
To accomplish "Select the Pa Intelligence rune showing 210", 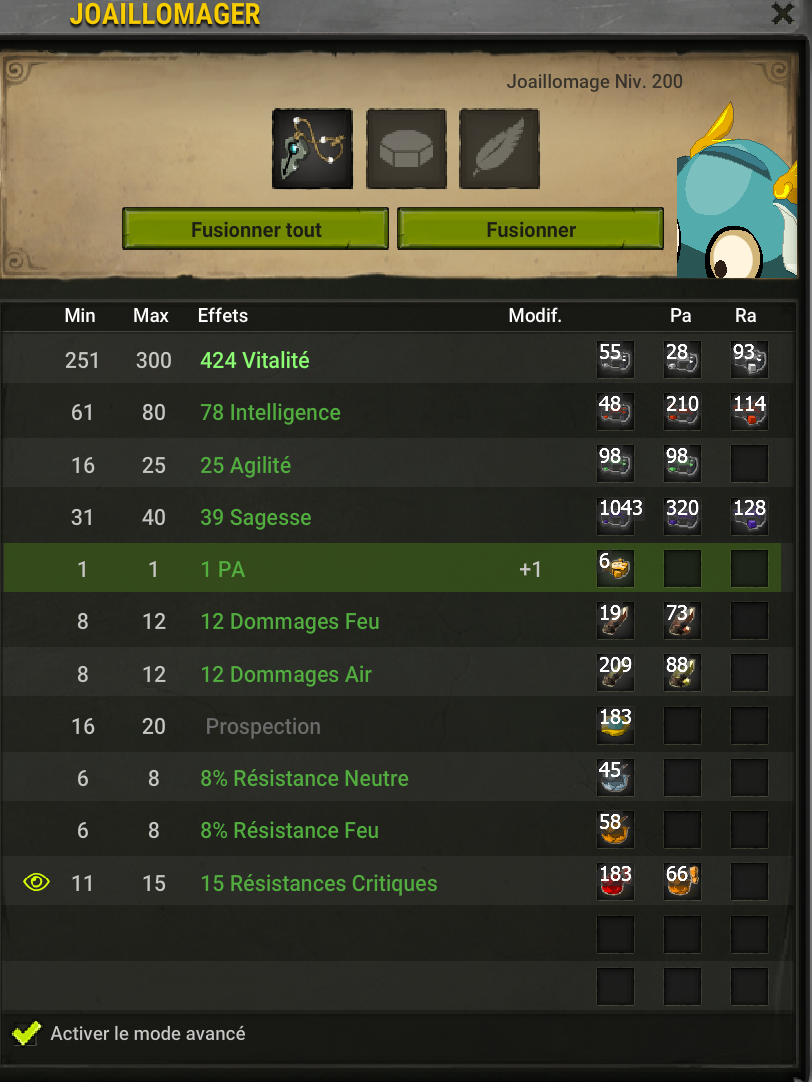I will pos(682,412).
